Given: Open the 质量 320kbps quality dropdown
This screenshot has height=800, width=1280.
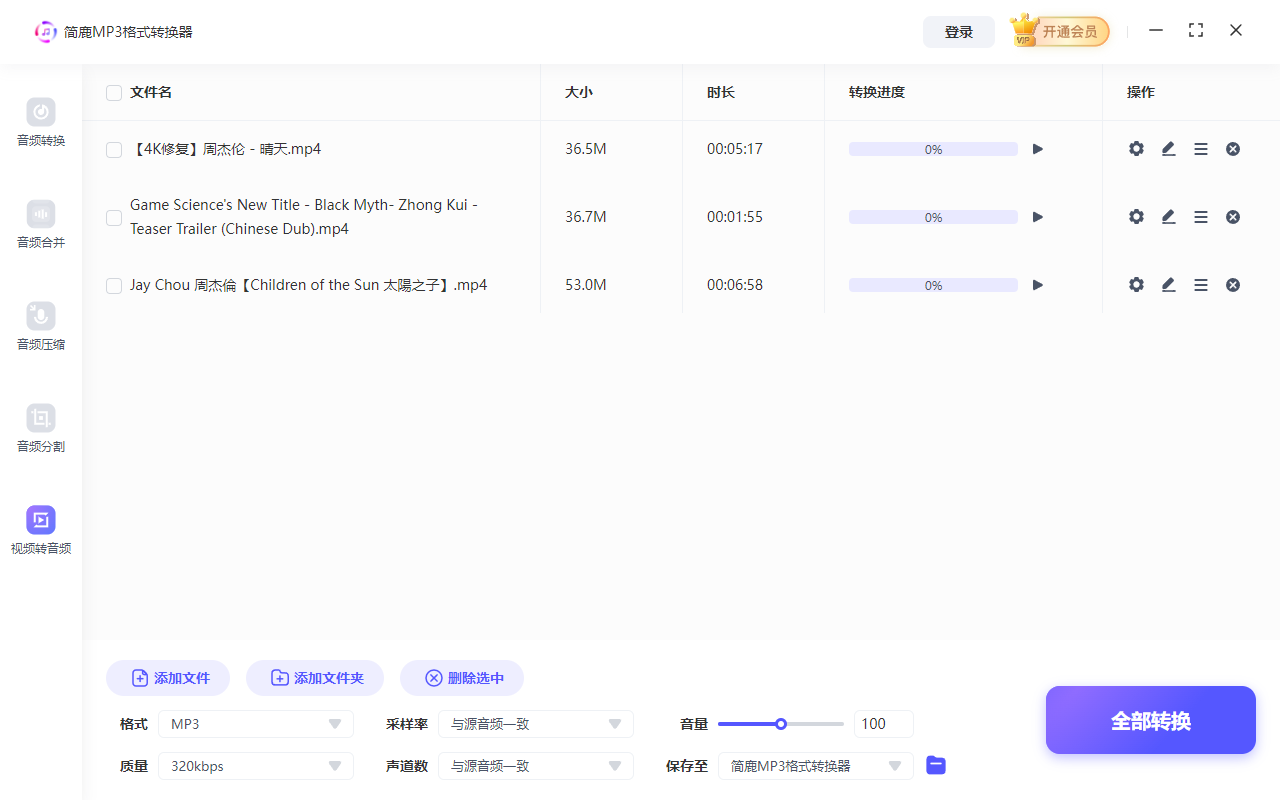Looking at the screenshot, I should tap(255, 765).
